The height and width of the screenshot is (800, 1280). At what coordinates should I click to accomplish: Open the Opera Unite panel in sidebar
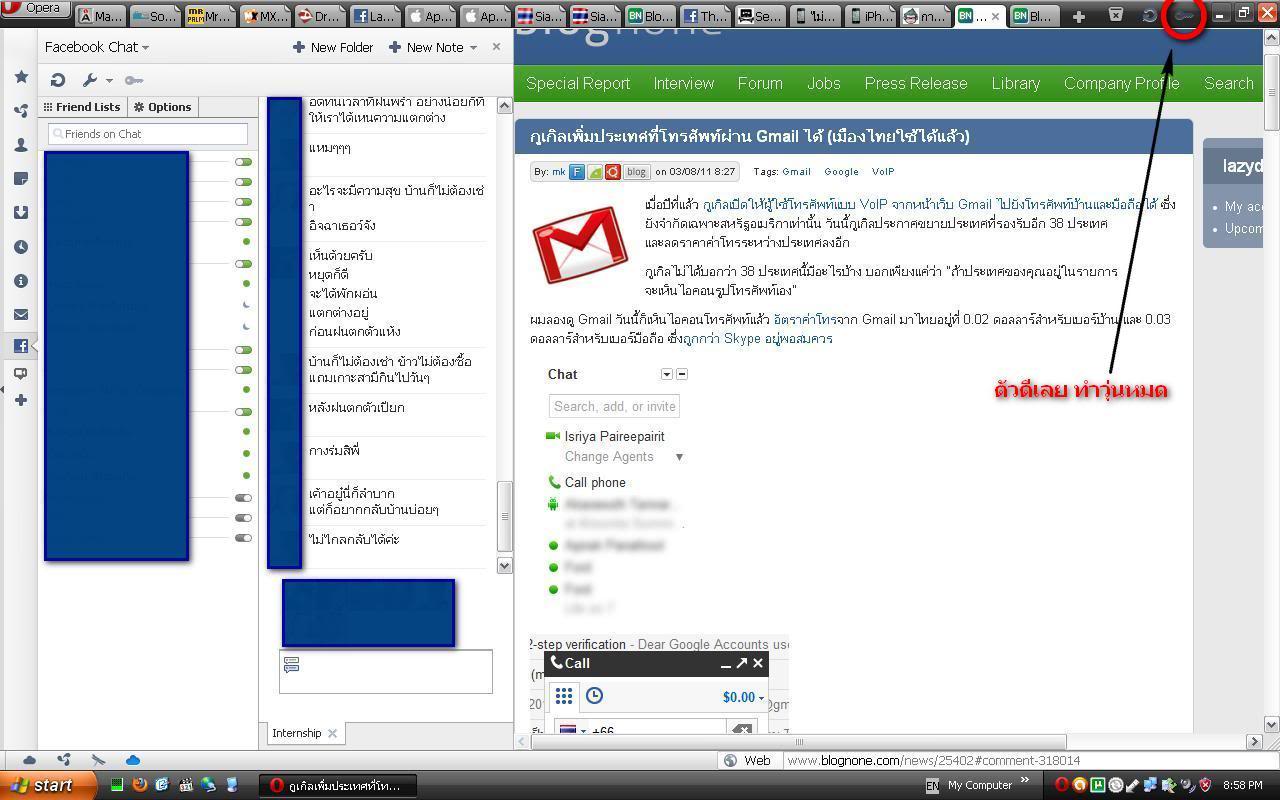coord(21,111)
